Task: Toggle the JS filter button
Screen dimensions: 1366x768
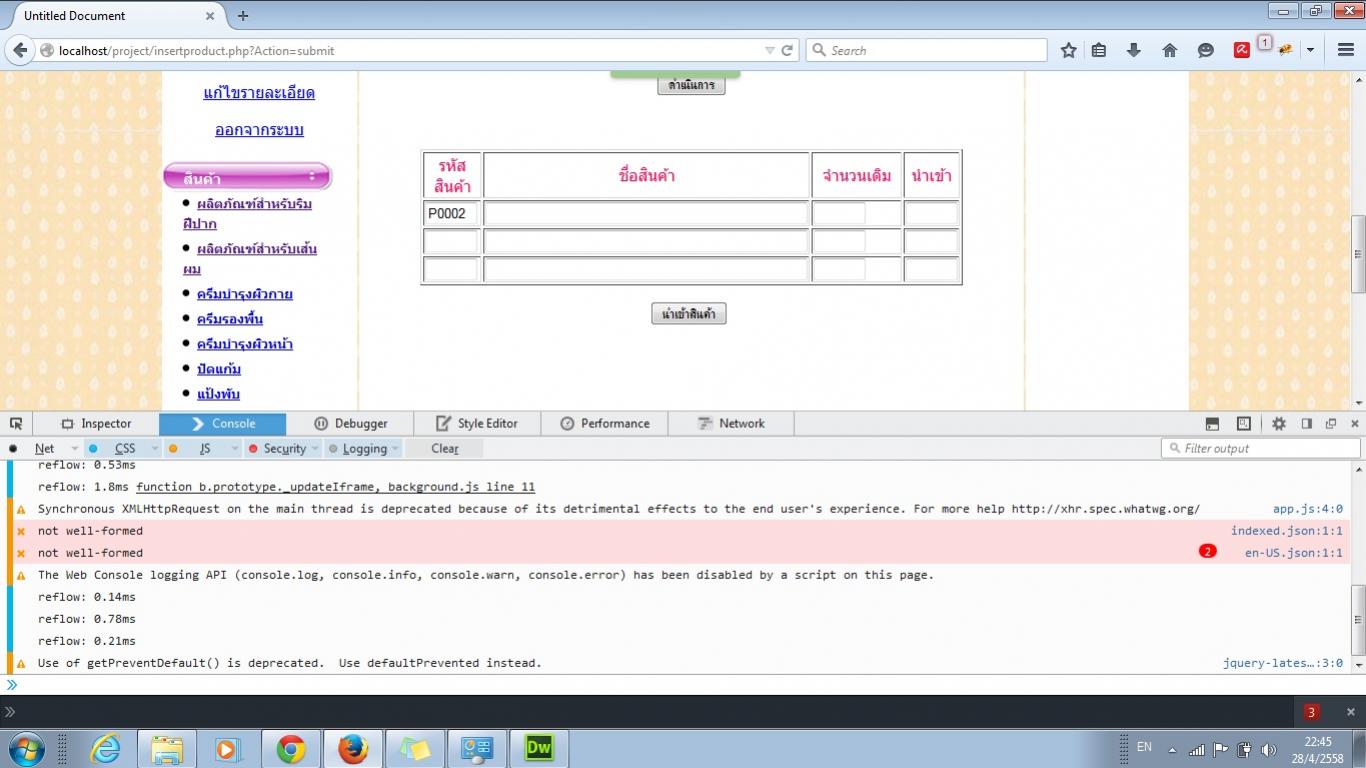Action: [204, 448]
